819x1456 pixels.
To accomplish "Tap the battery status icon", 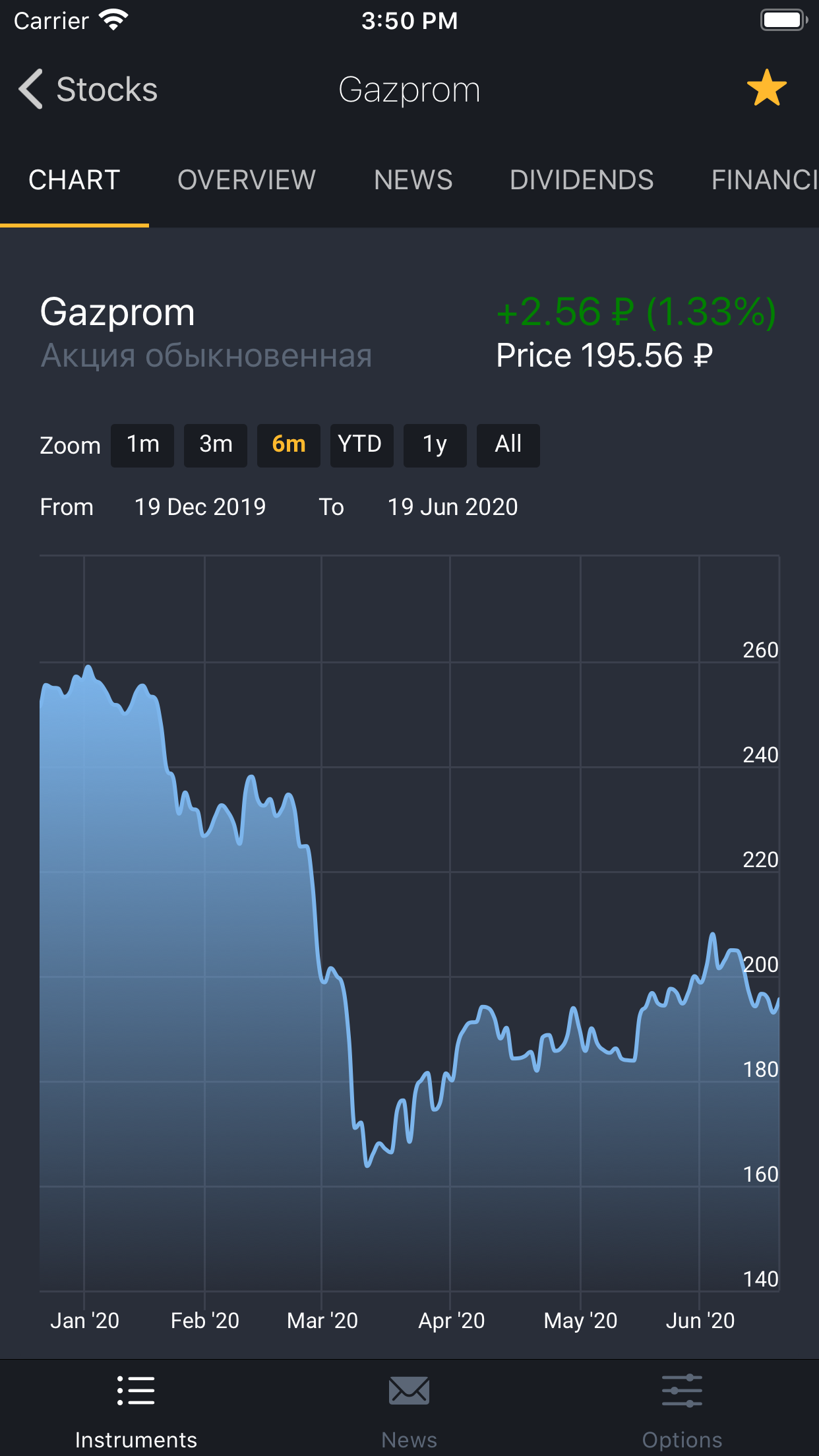I will [783, 20].
